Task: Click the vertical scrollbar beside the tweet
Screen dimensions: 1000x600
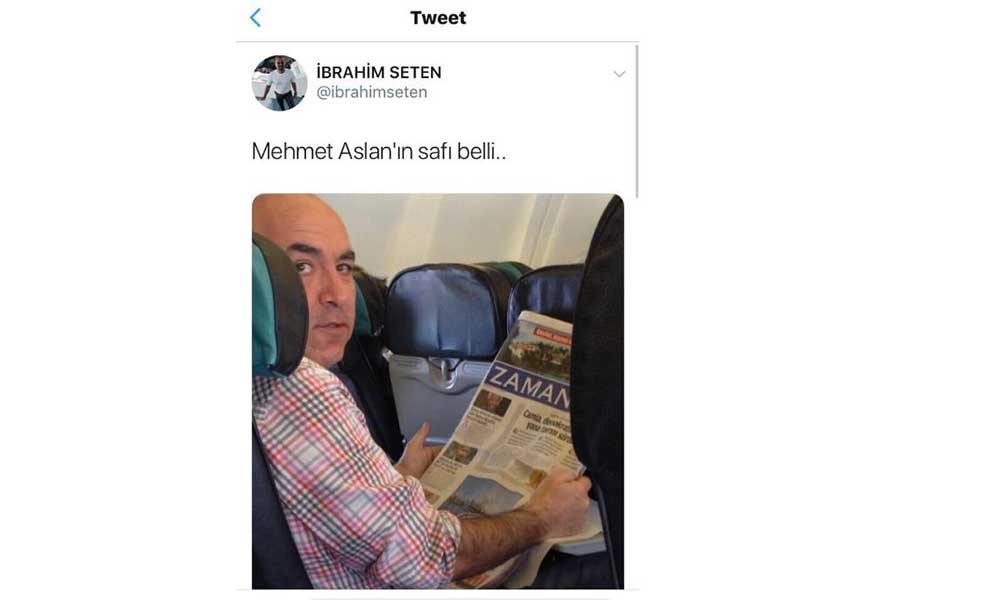Action: pos(637,121)
